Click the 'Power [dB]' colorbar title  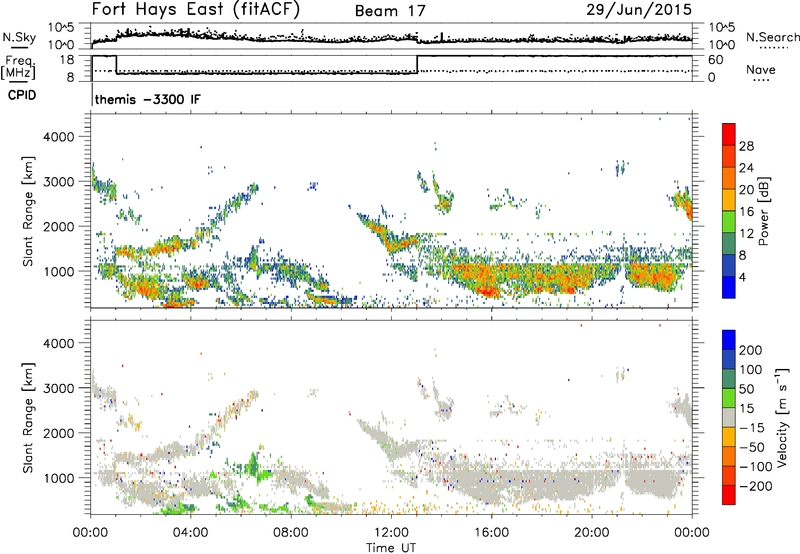point(764,211)
